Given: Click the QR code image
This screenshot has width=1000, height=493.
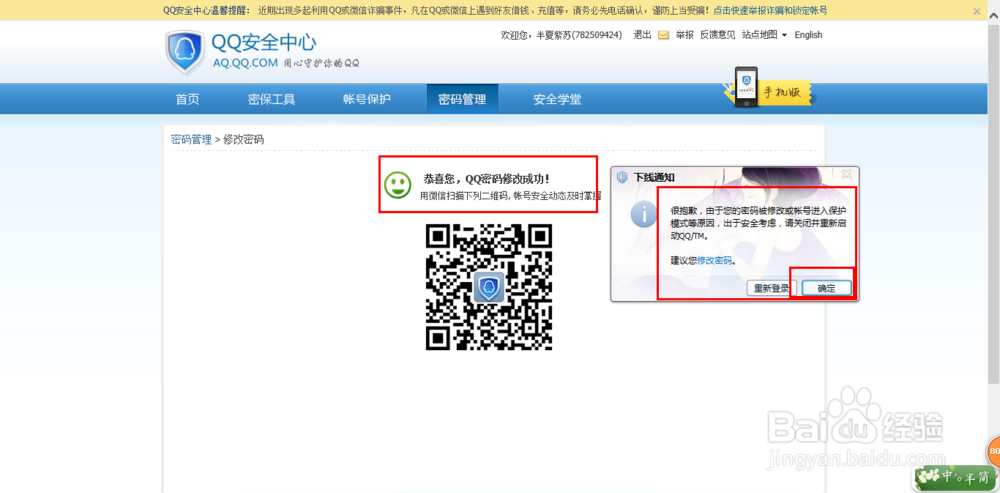Looking at the screenshot, I should pyautogui.click(x=489, y=286).
